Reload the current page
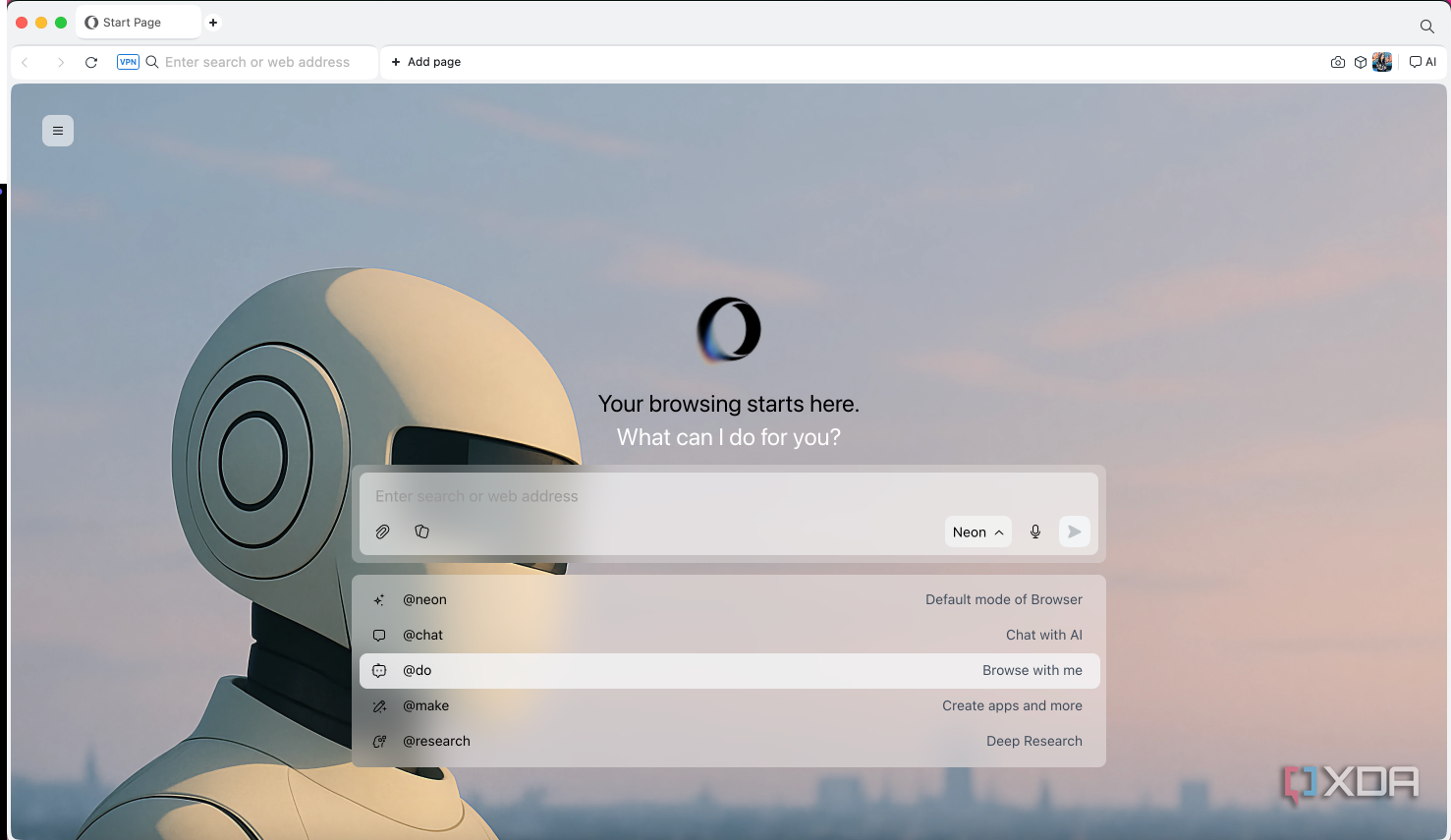Viewport: 1451px width, 840px height. (91, 62)
